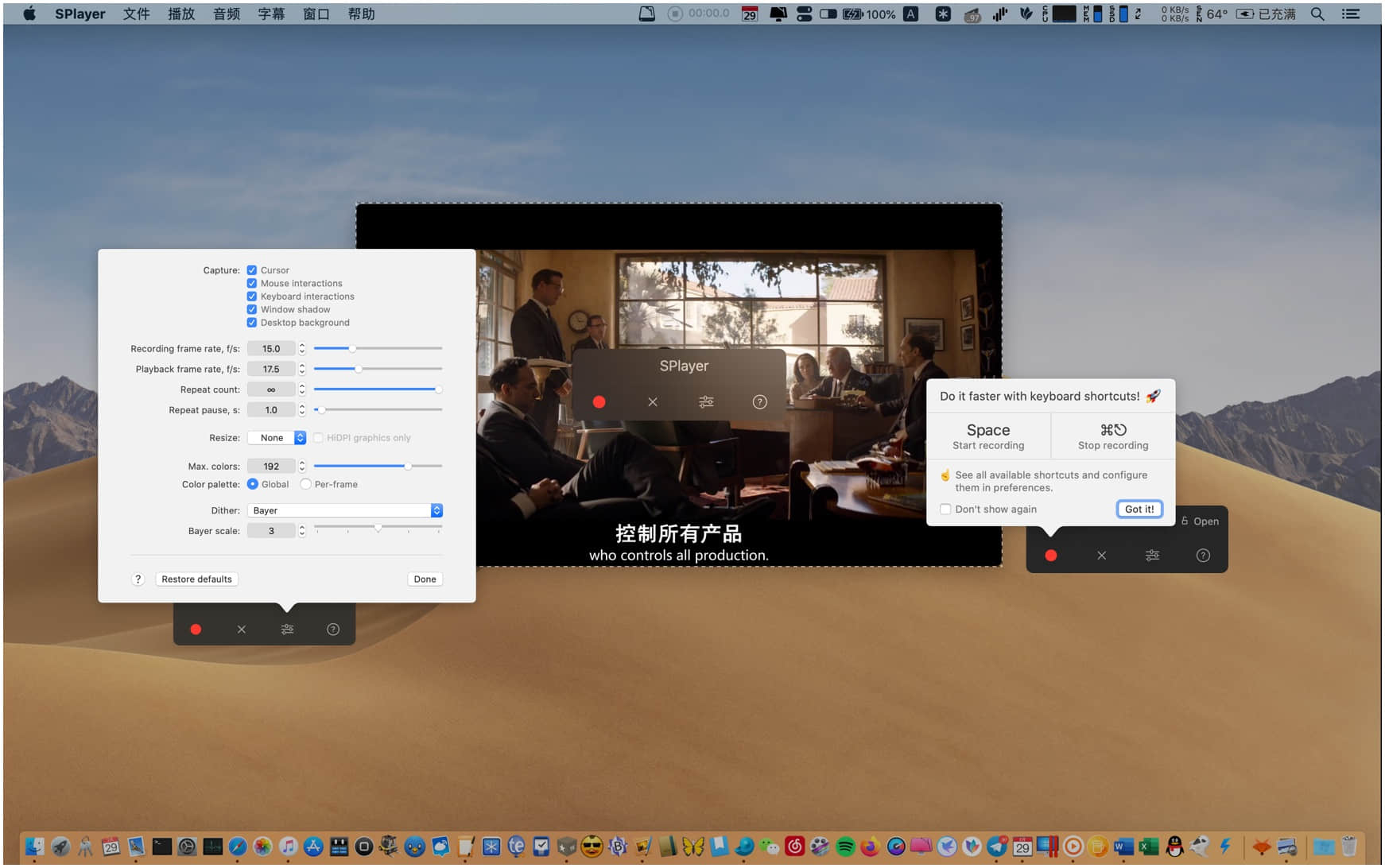The width and height of the screenshot is (1385, 868).
Task: Open the Resize None dropdown
Action: (x=277, y=438)
